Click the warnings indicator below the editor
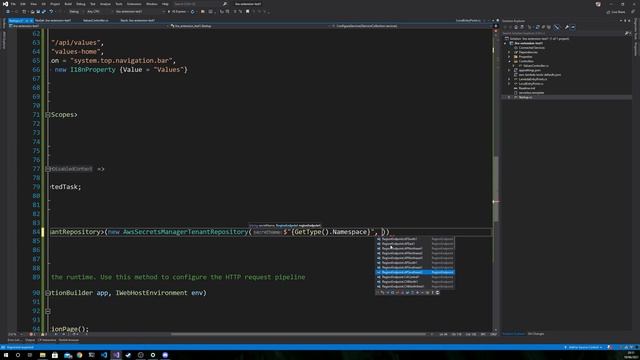Viewport: 640px width, 360px height. 44,334
